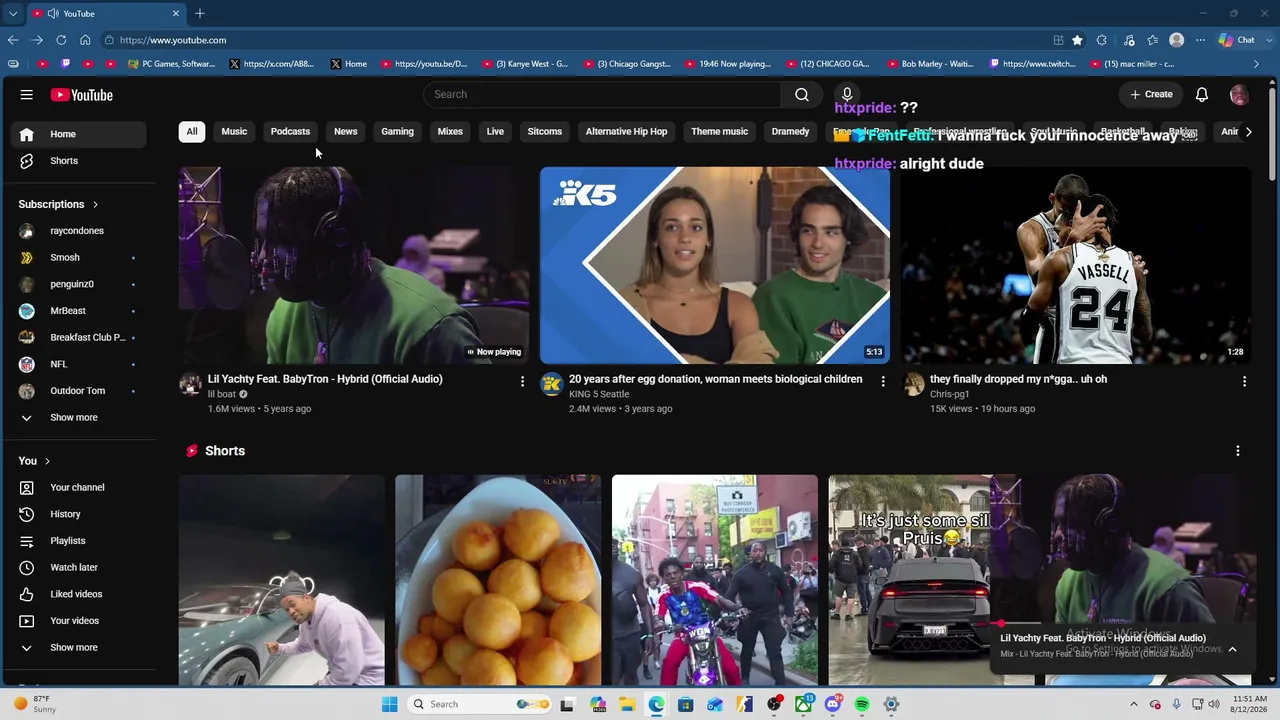Open the penguinz0 subscription channel
The image size is (1280, 720).
[x=80, y=284]
